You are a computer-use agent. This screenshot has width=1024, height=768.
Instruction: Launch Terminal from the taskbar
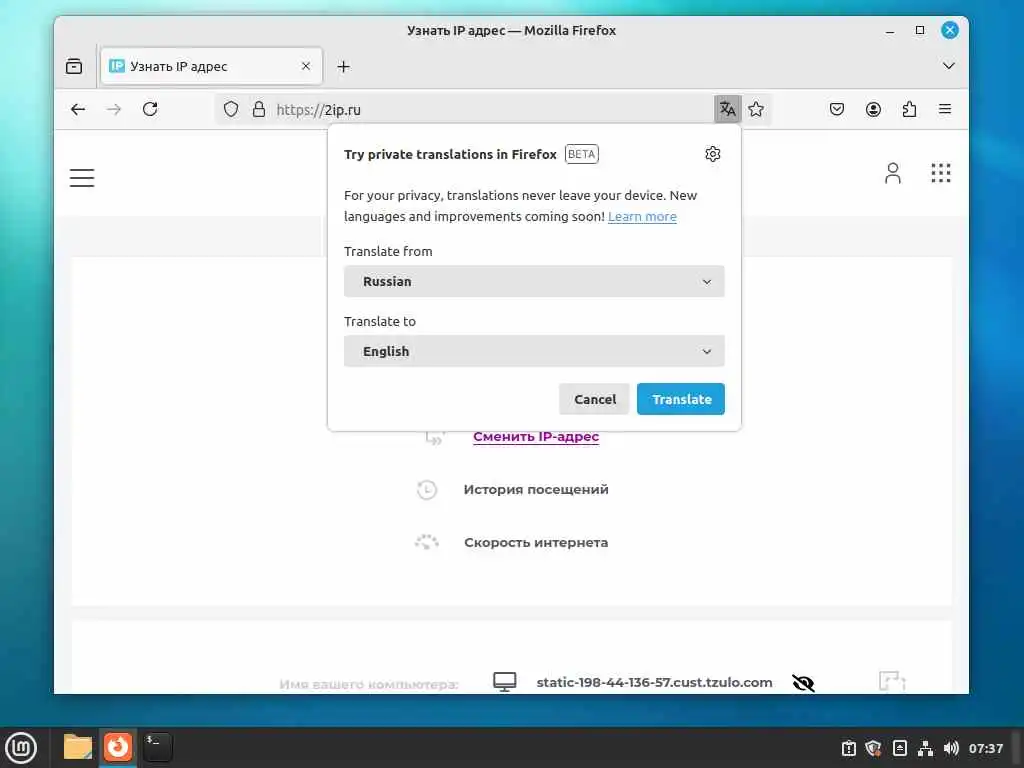click(157, 747)
